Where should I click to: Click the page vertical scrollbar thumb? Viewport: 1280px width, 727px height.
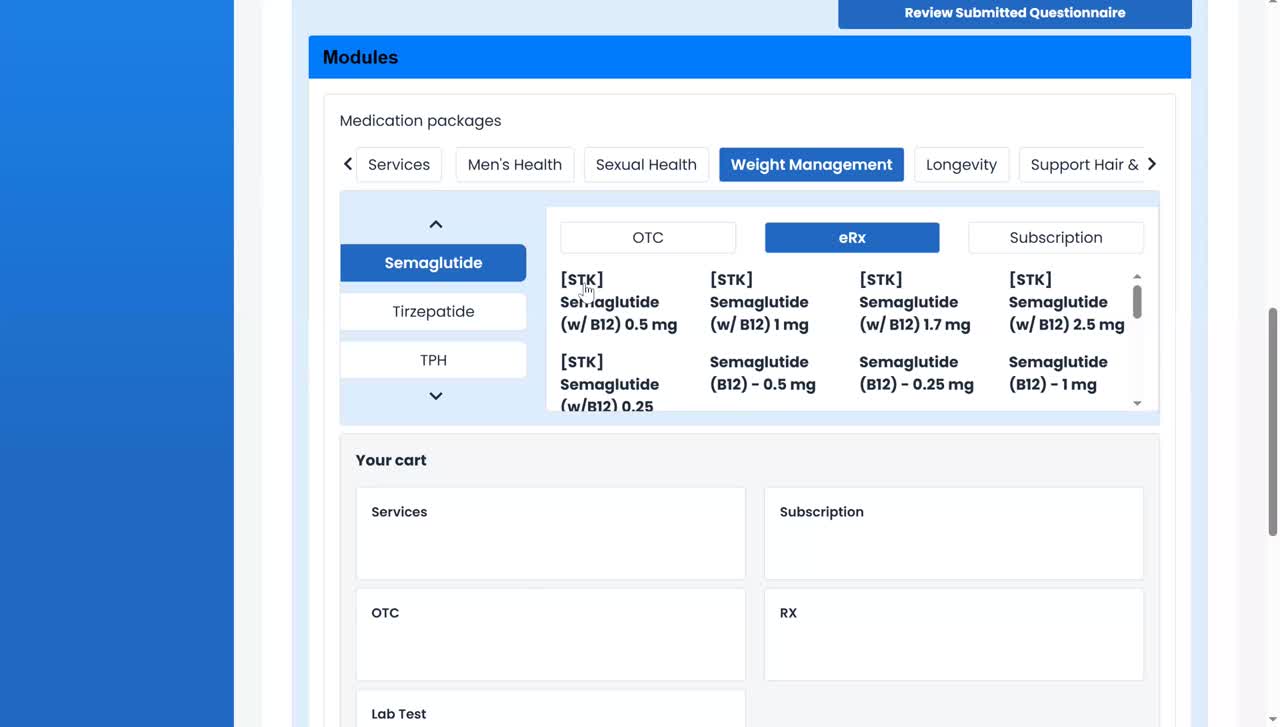point(1273,422)
